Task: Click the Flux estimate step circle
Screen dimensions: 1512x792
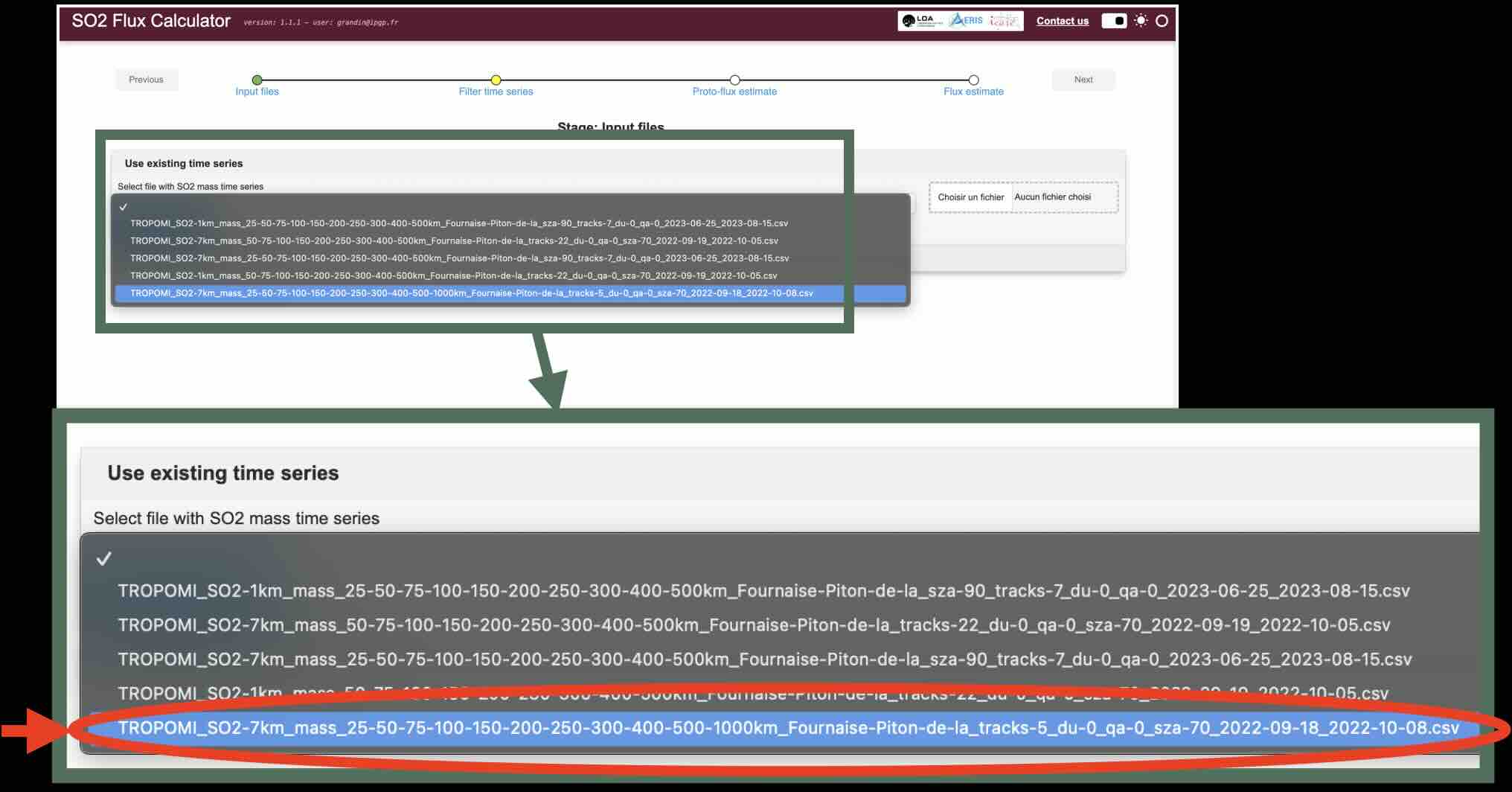Action: coord(973,80)
